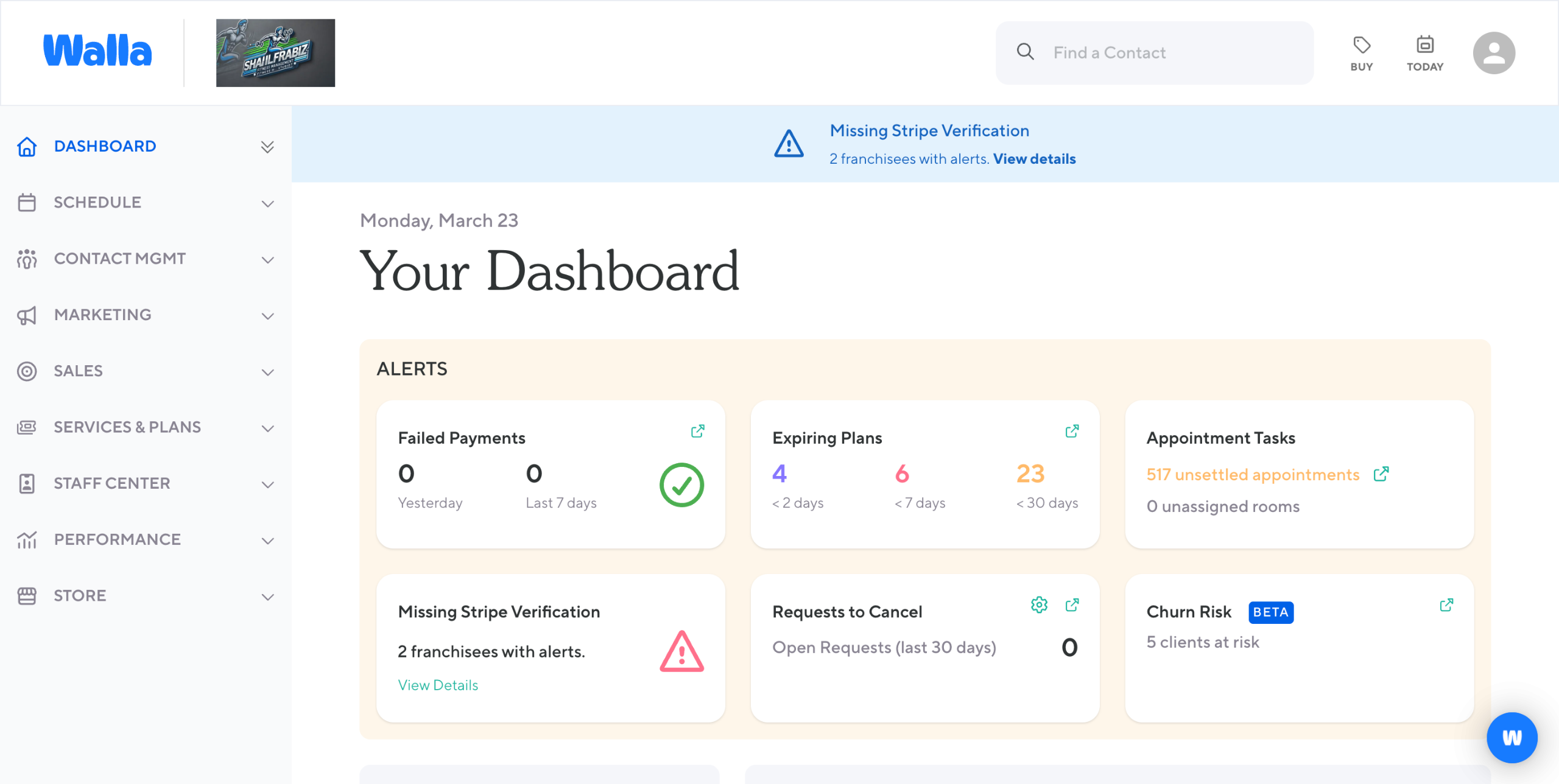Open the user profile avatar
Screen dimensions: 1559x784
1493,53
